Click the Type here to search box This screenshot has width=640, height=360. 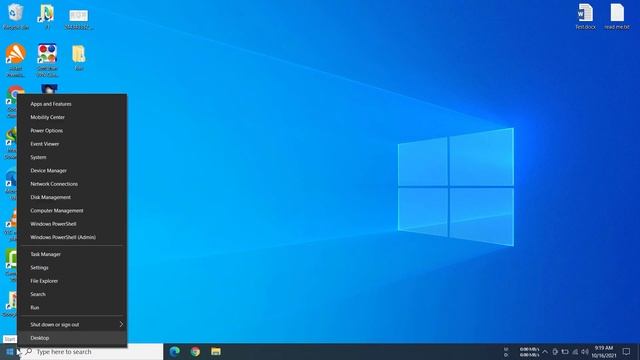coord(91,351)
